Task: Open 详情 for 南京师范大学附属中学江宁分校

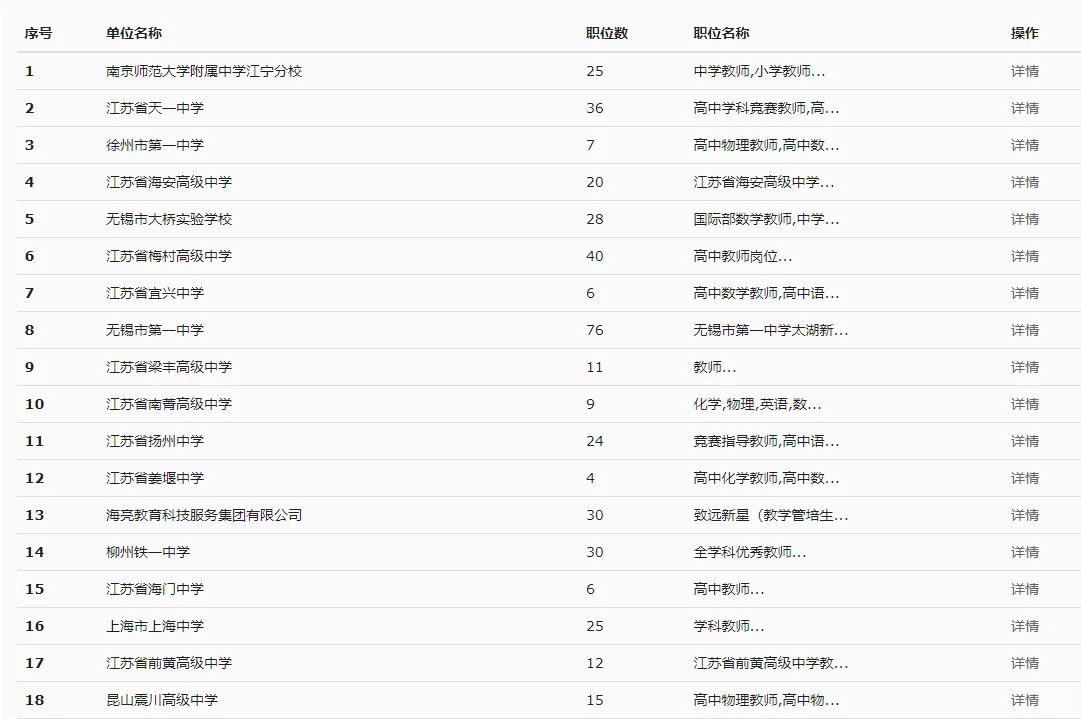Action: (1022, 71)
